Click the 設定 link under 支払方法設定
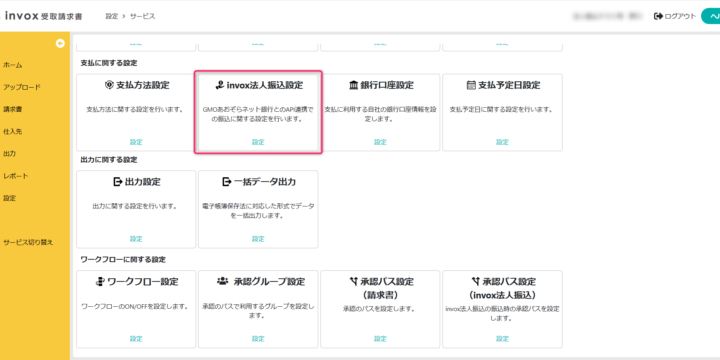This screenshot has width=720, height=360. click(x=136, y=142)
